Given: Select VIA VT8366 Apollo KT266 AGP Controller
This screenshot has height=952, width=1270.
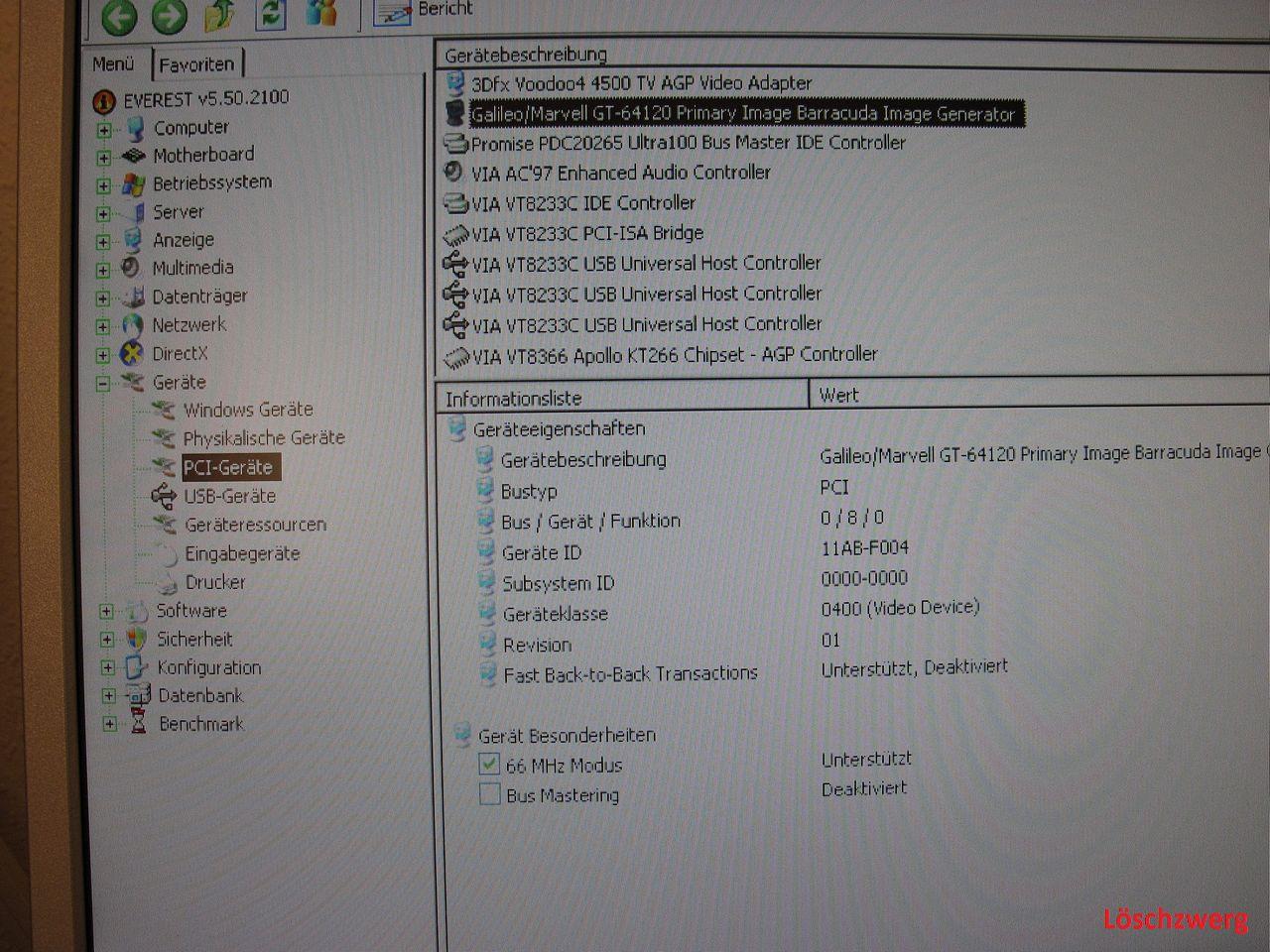Looking at the screenshot, I should coord(675,355).
